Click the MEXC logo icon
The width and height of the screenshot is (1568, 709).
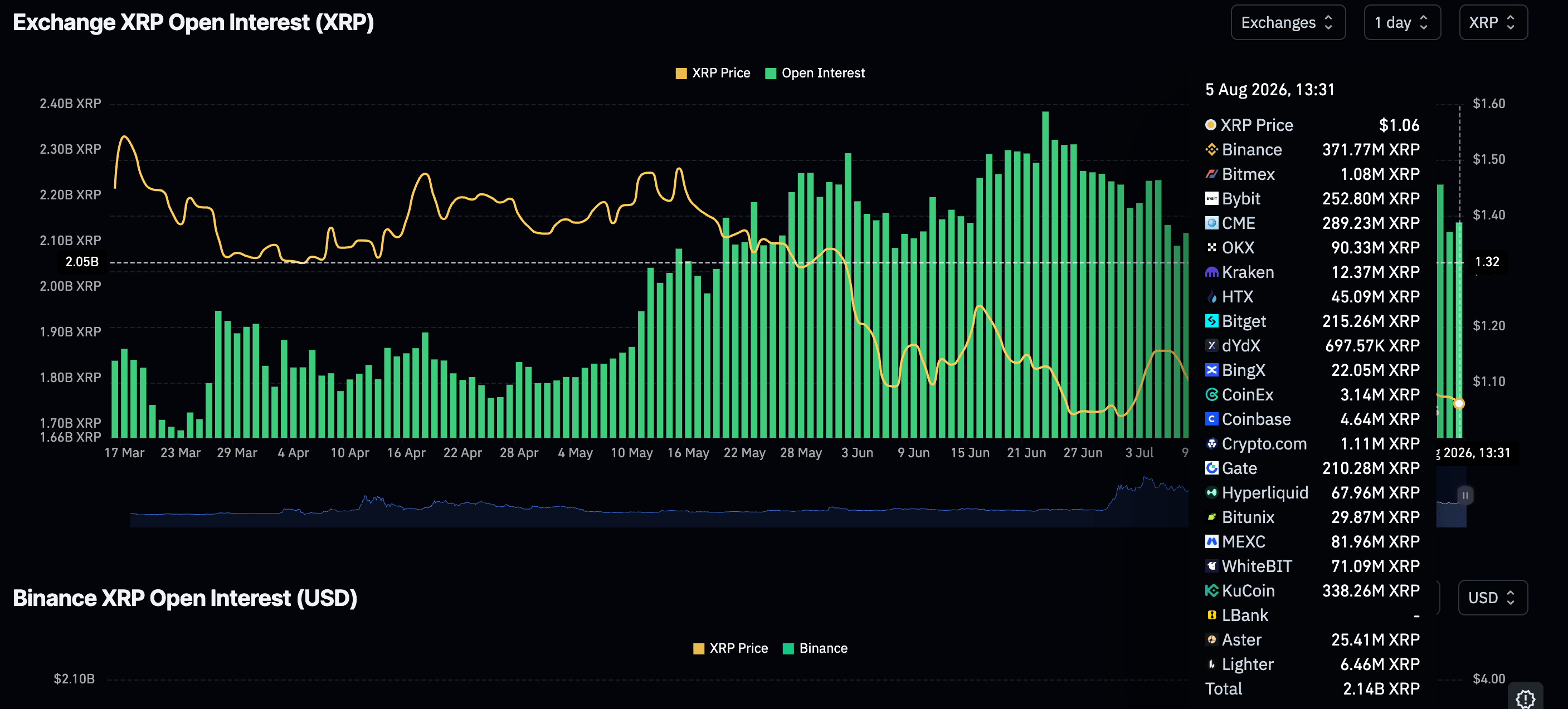[x=1211, y=542]
